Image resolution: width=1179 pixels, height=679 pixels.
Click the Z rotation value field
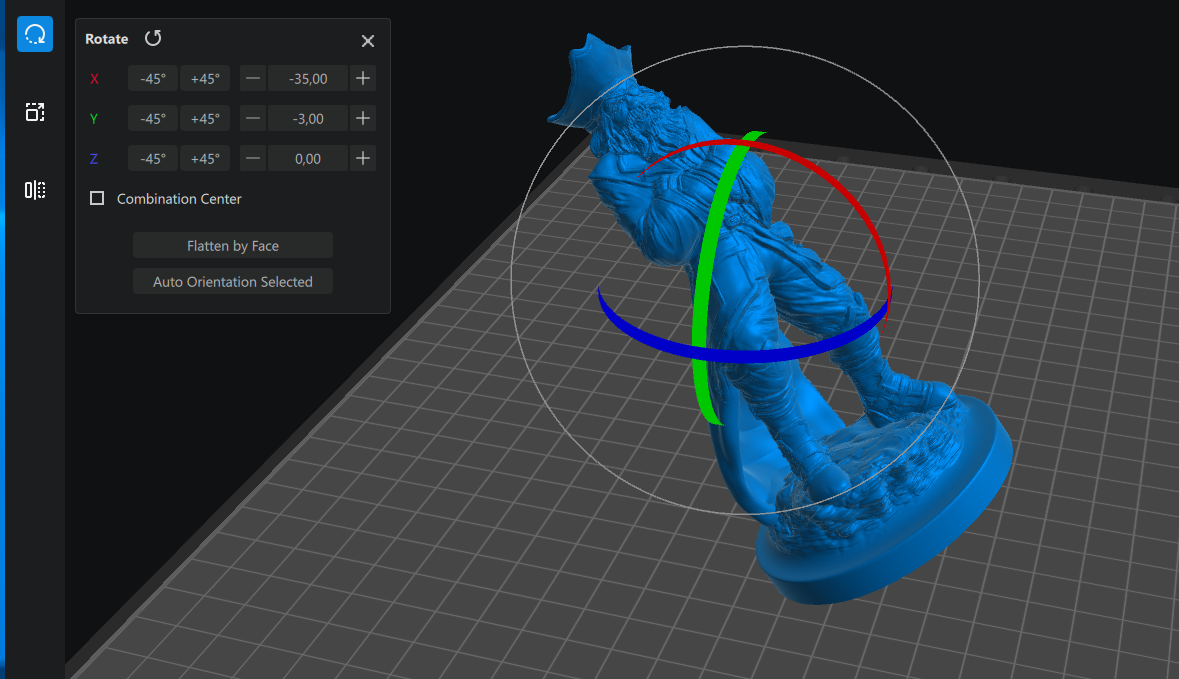click(x=308, y=158)
